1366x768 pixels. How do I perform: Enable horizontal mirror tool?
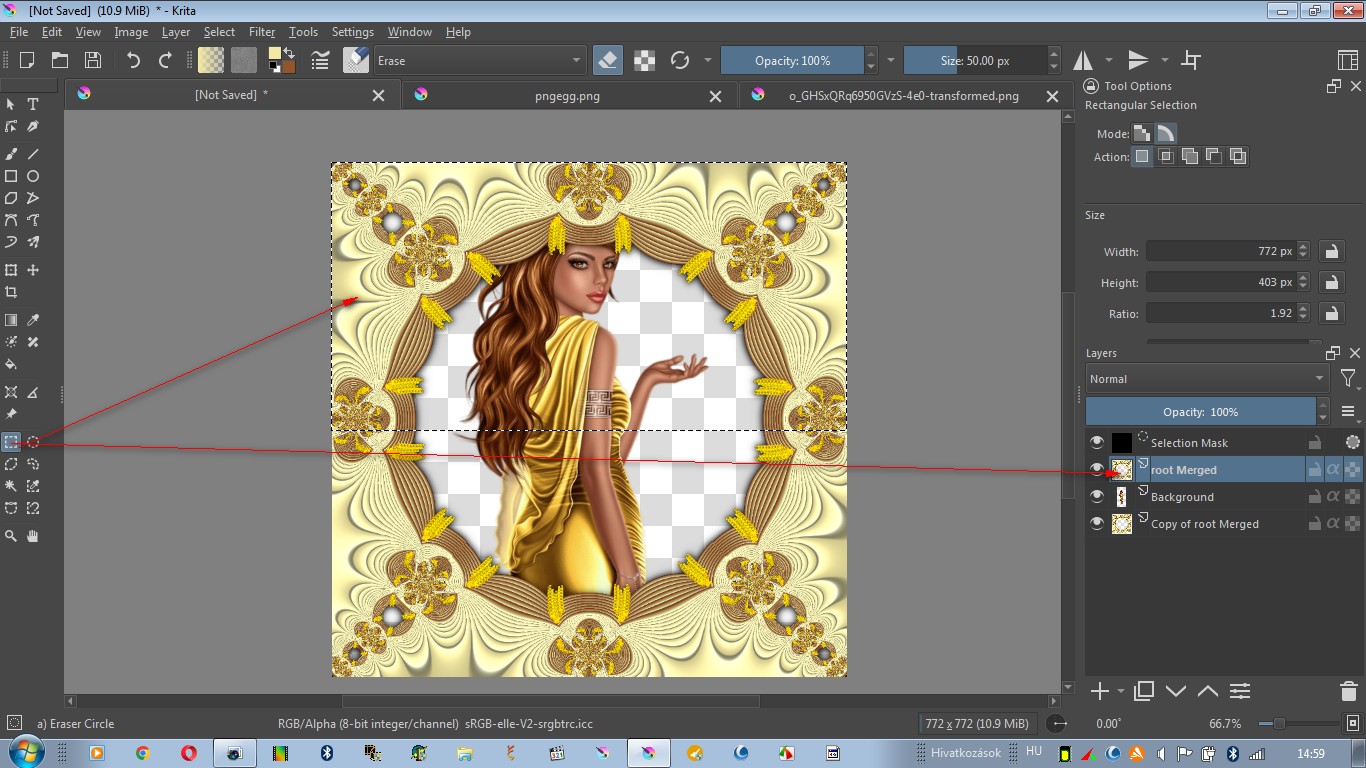[x=1084, y=60]
